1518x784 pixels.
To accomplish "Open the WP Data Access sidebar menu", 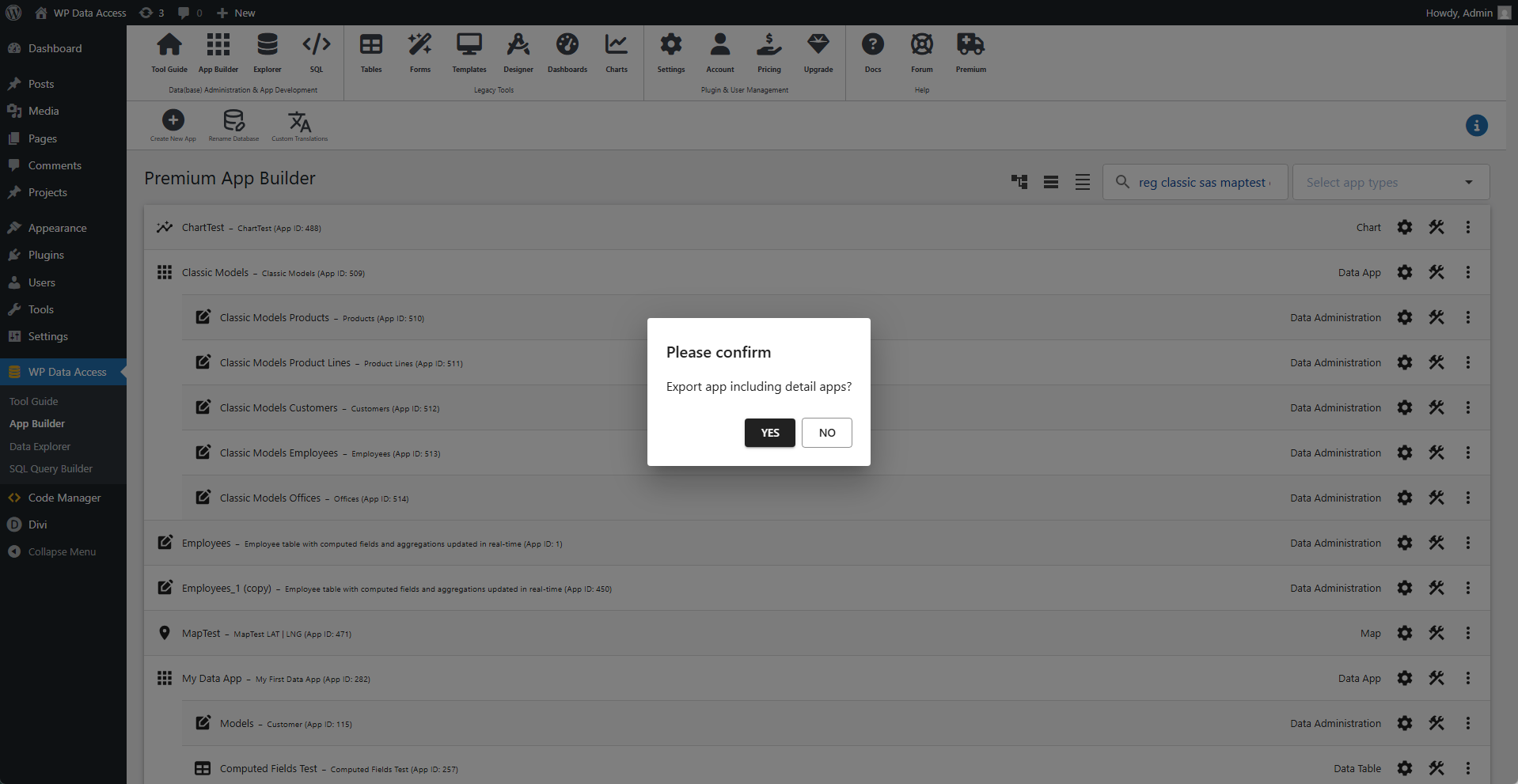I will coord(66,372).
